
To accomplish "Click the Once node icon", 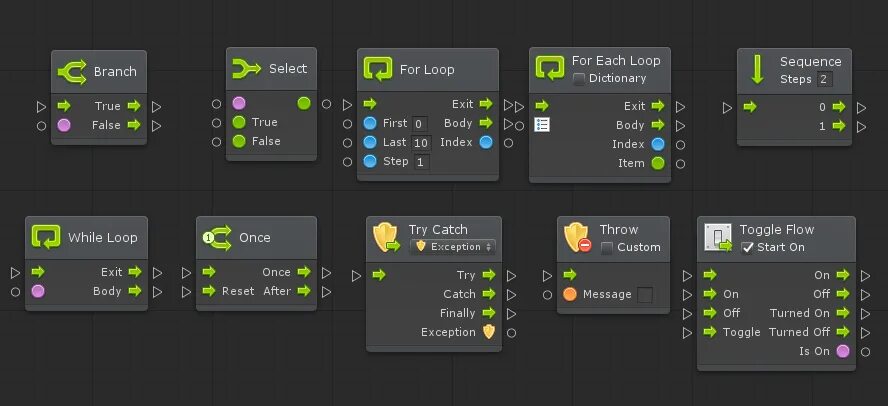I will 217,238.
